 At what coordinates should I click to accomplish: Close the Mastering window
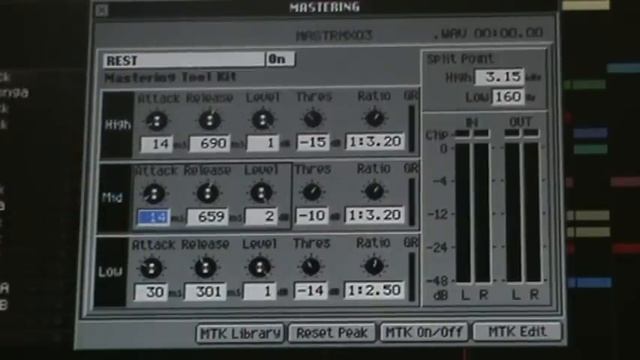coord(102,10)
